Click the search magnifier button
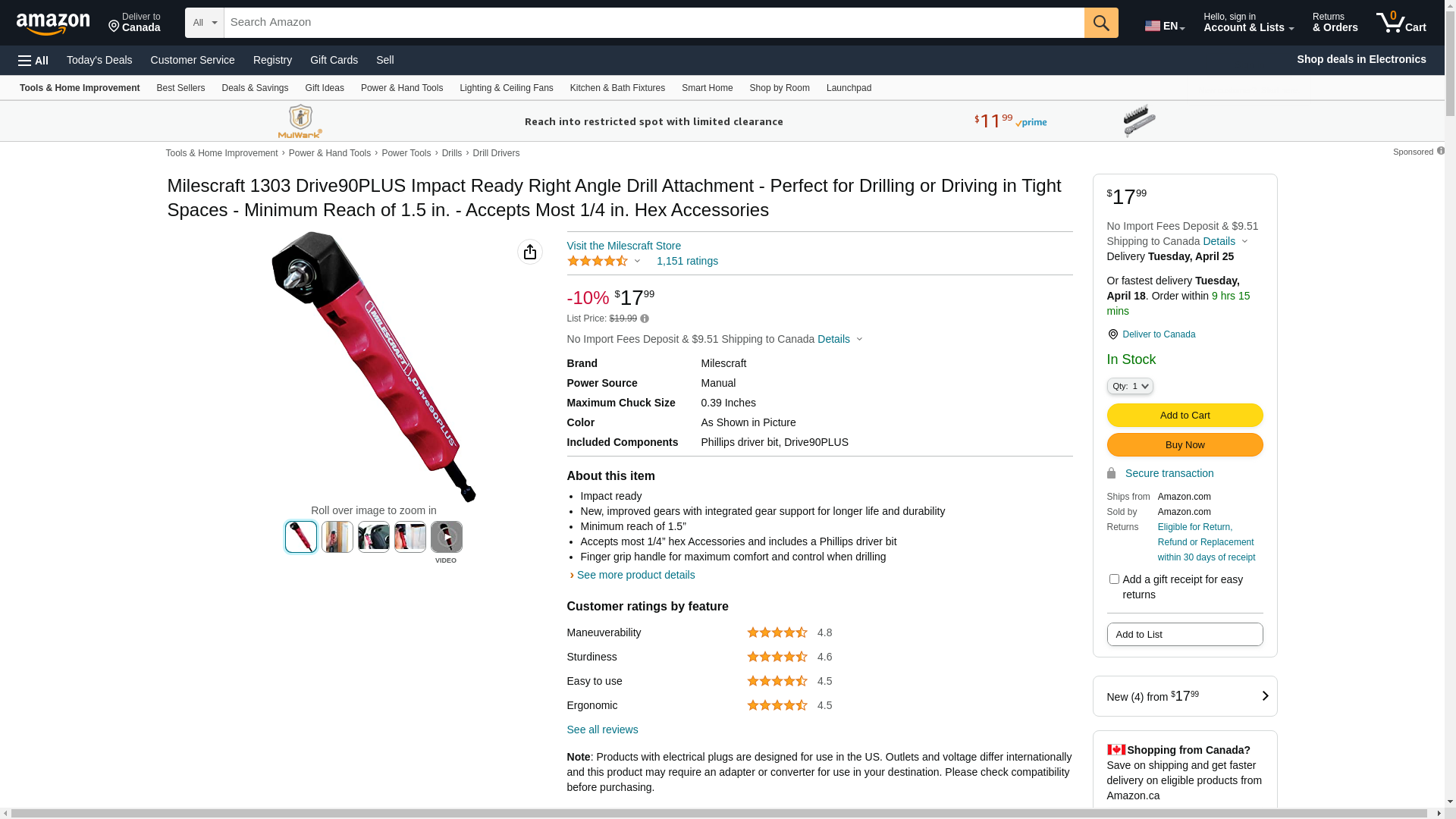The width and height of the screenshot is (1456, 819). coord(1101,23)
